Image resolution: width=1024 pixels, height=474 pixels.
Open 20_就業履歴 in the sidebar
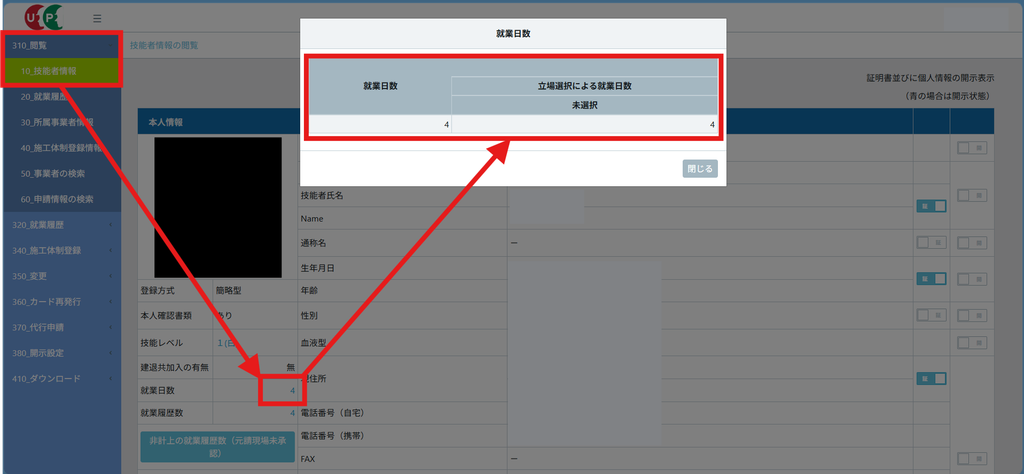pyautogui.click(x=61, y=97)
